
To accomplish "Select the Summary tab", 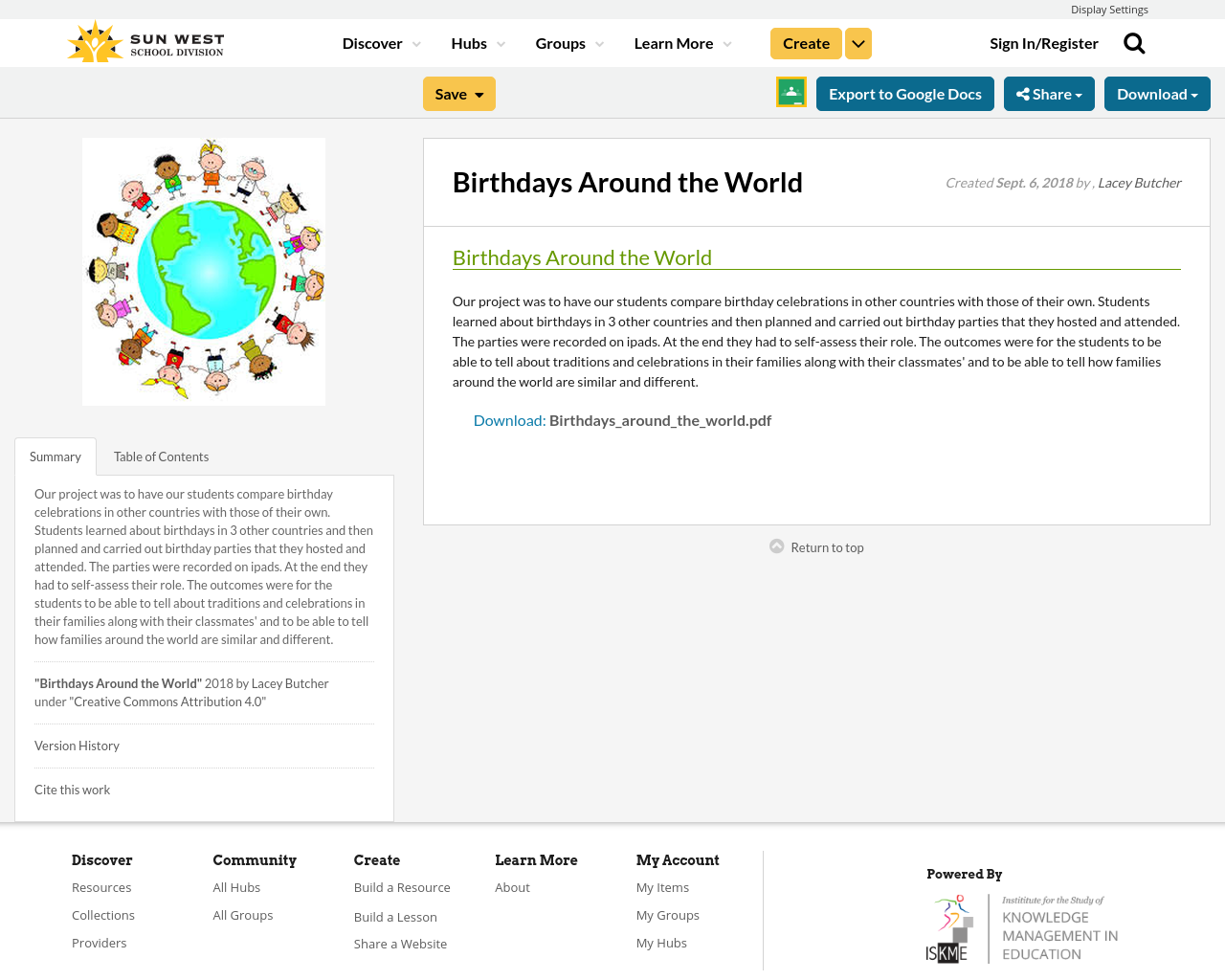I will point(55,455).
